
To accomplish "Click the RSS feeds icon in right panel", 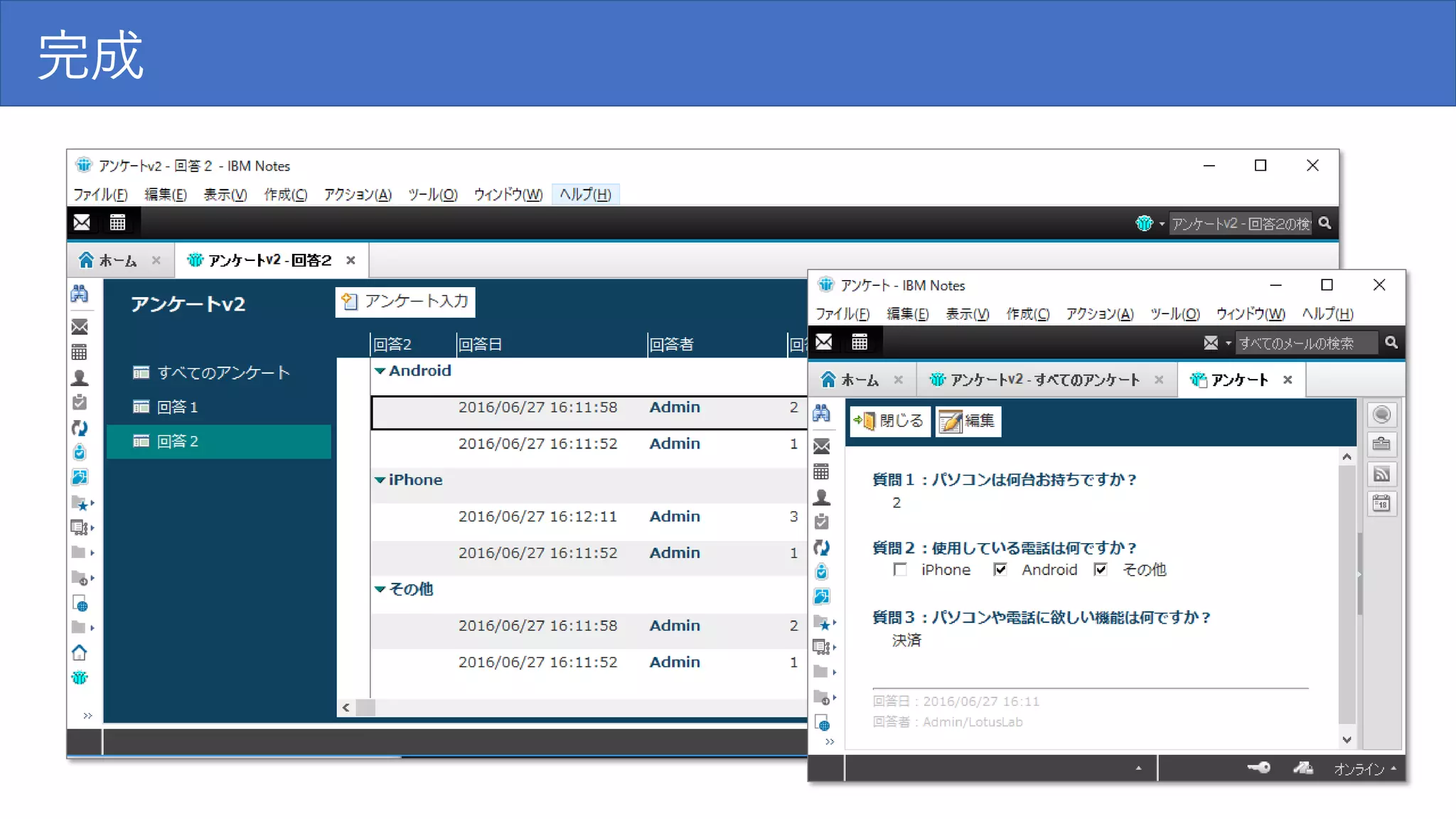I will click(x=1381, y=474).
